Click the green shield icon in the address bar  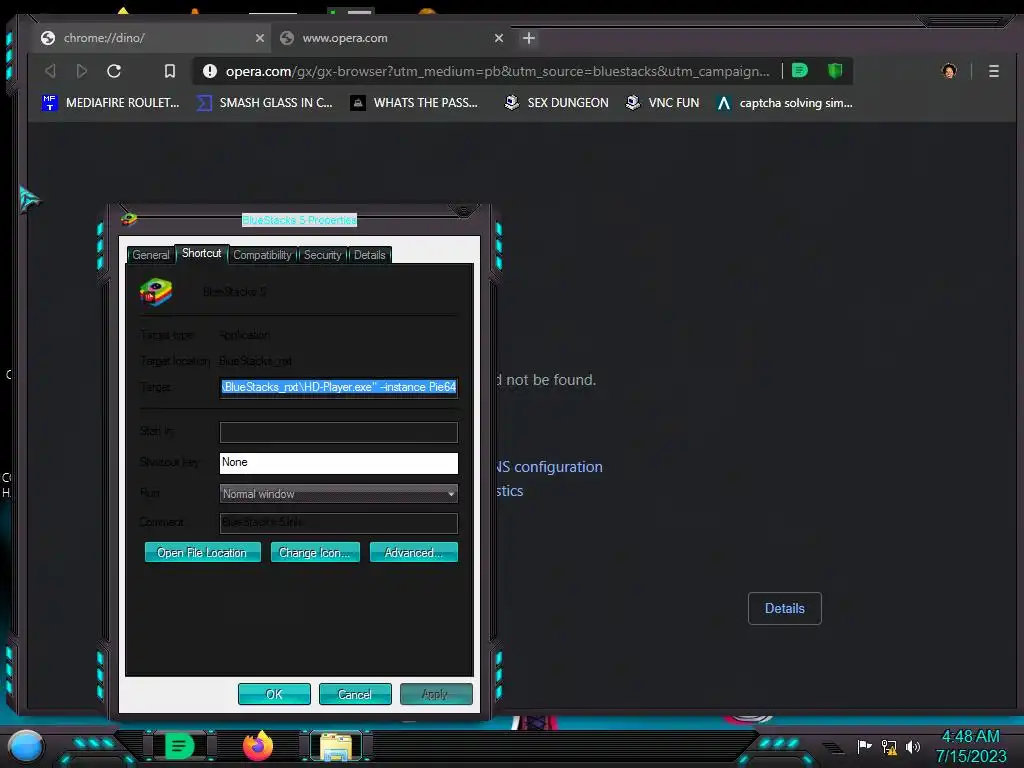(x=835, y=70)
